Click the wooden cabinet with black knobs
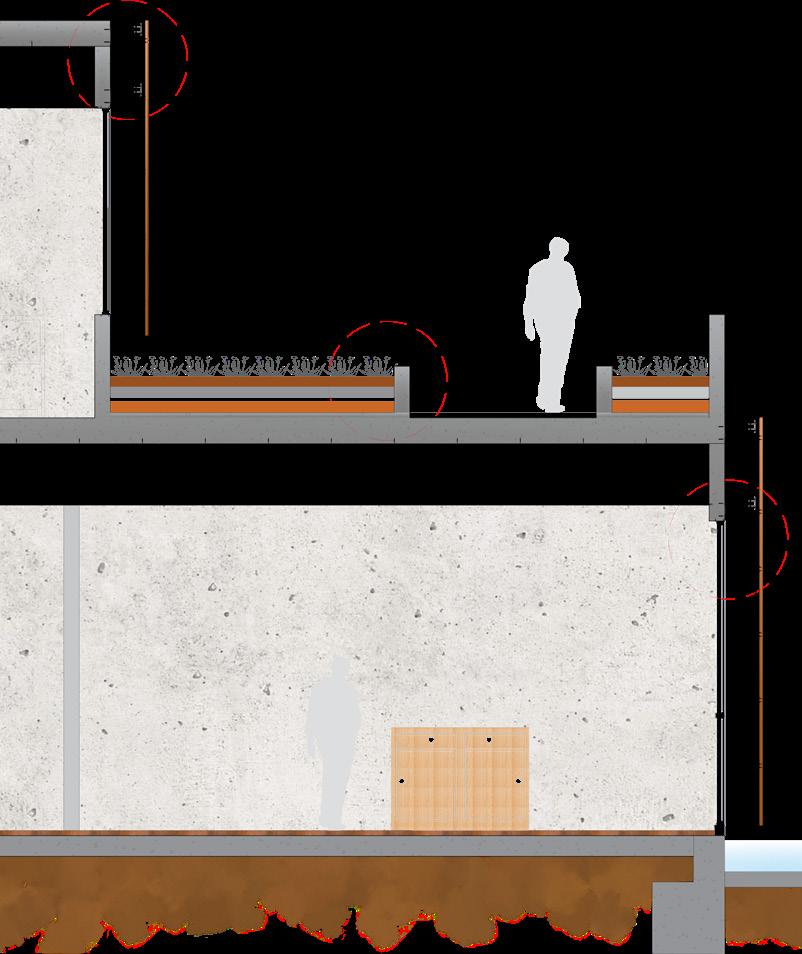This screenshot has width=802, height=954. click(x=460, y=778)
